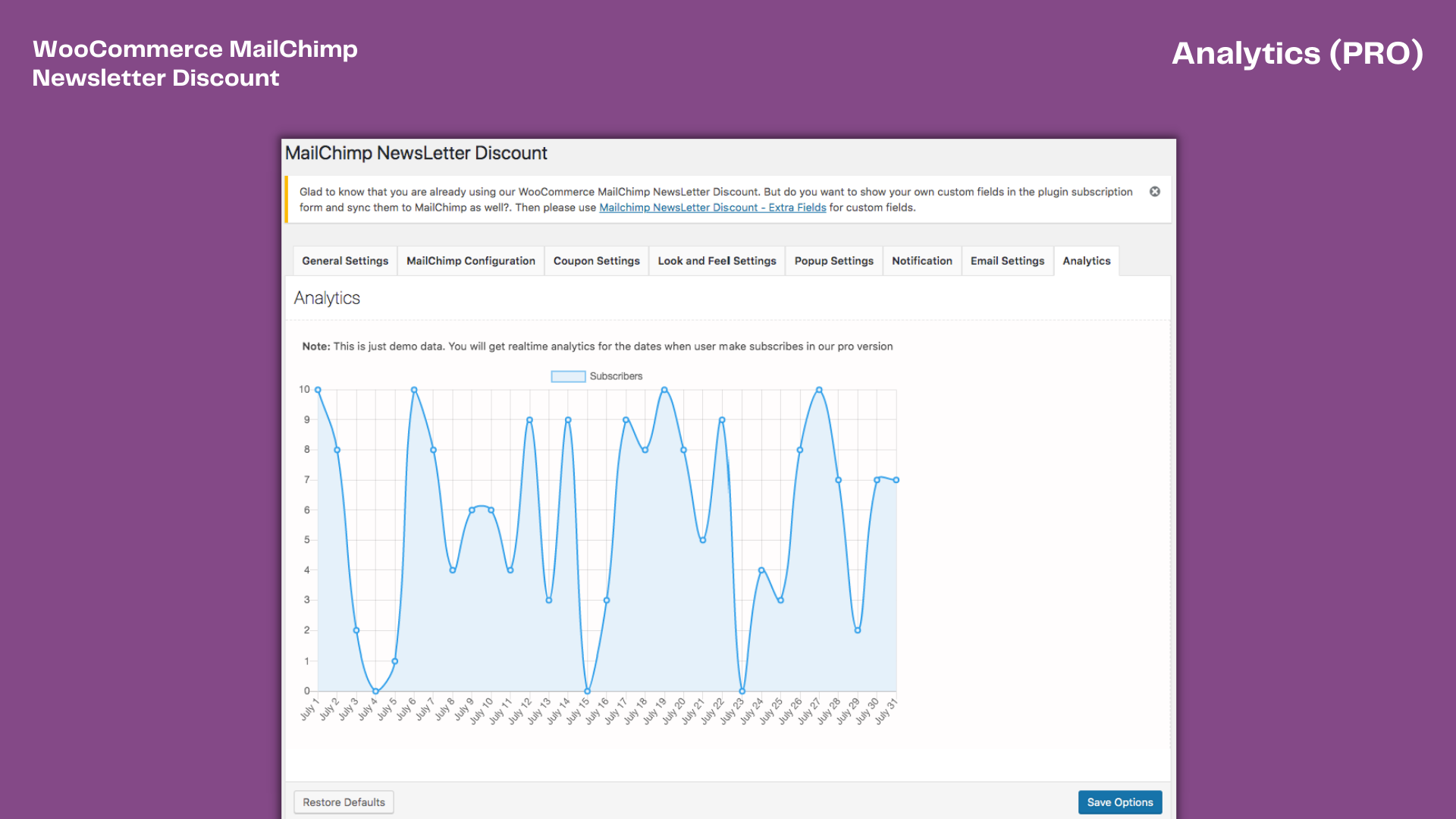Screen dimensions: 1456x819
Task: Click the July 12 data point at 9
Action: [529, 419]
